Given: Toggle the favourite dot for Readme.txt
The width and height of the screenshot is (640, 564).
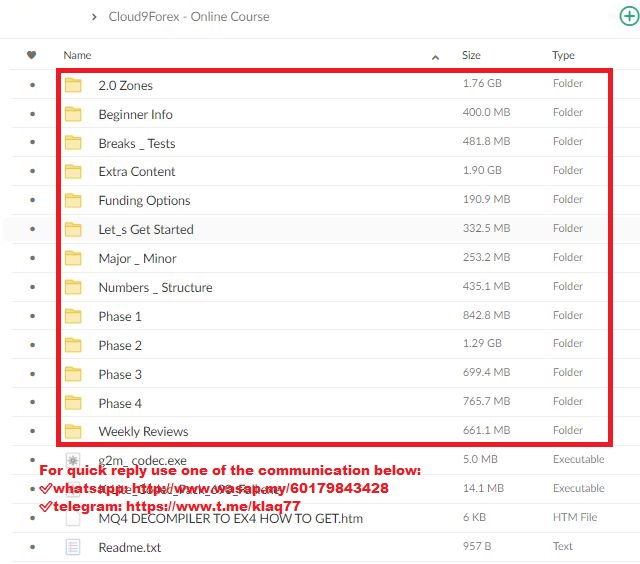Looking at the screenshot, I should [32, 547].
